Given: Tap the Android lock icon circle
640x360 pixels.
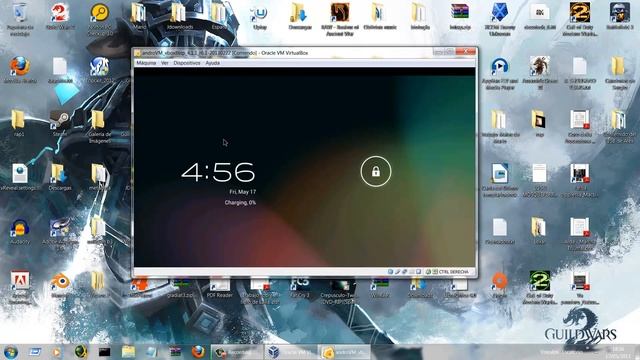Looking at the screenshot, I should 376,171.
